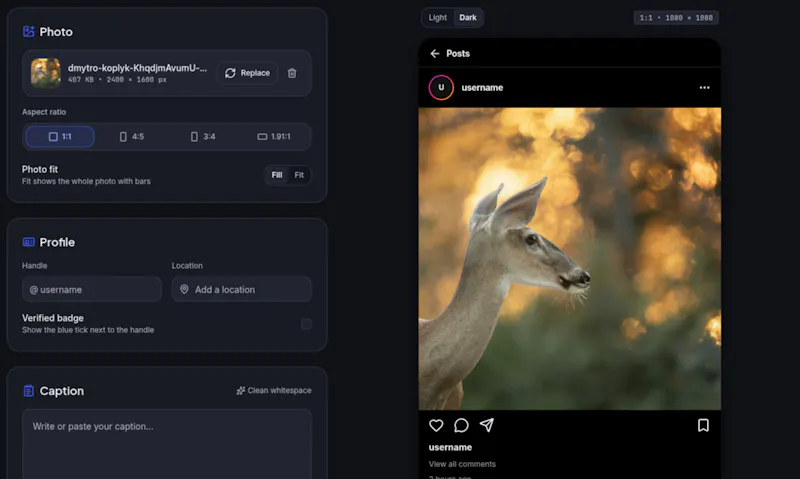Viewport: 800px width, 479px height.
Task: Click the Clean whitespace button
Action: [x=274, y=390]
